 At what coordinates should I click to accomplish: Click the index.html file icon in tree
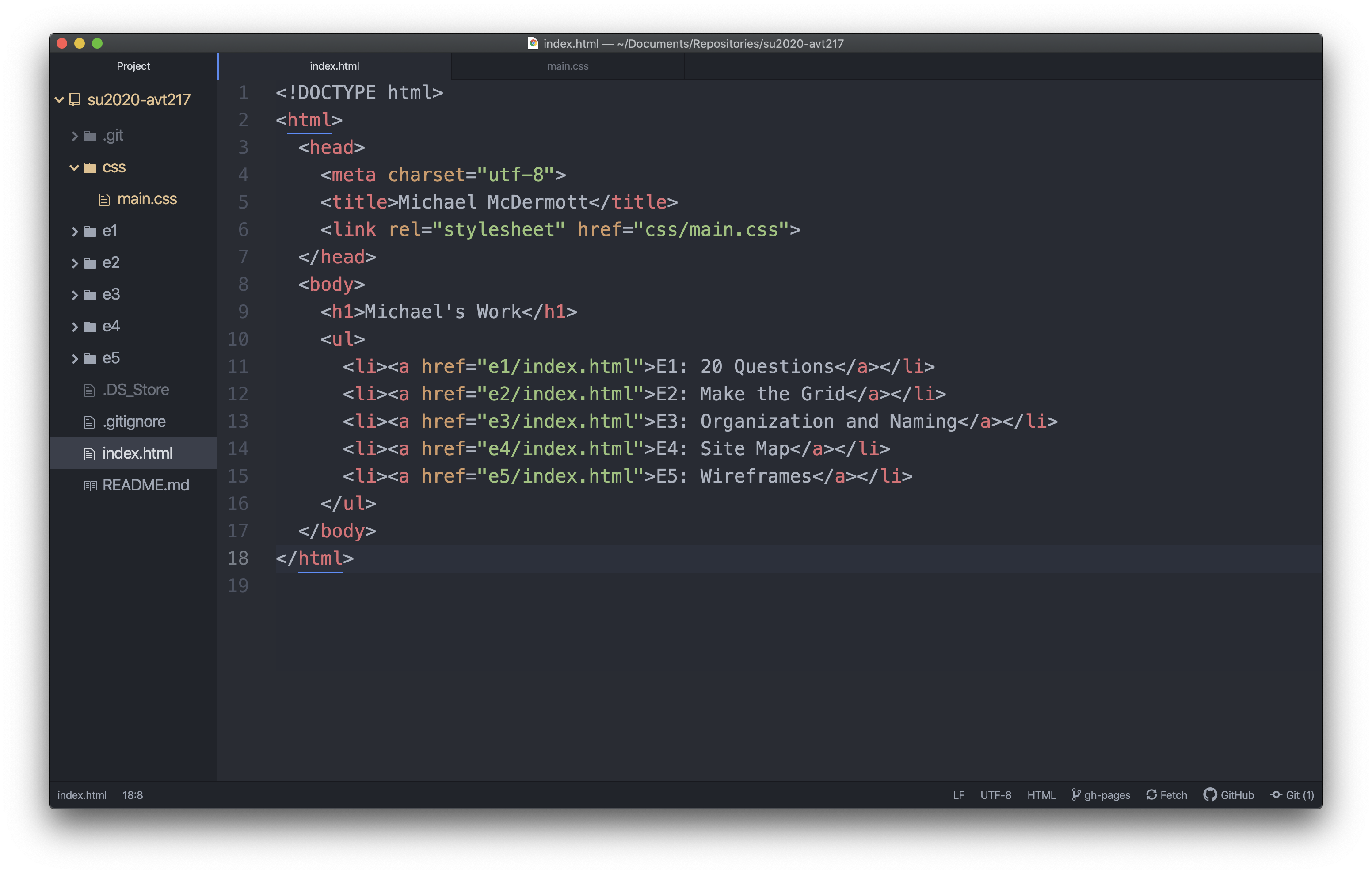[89, 454]
